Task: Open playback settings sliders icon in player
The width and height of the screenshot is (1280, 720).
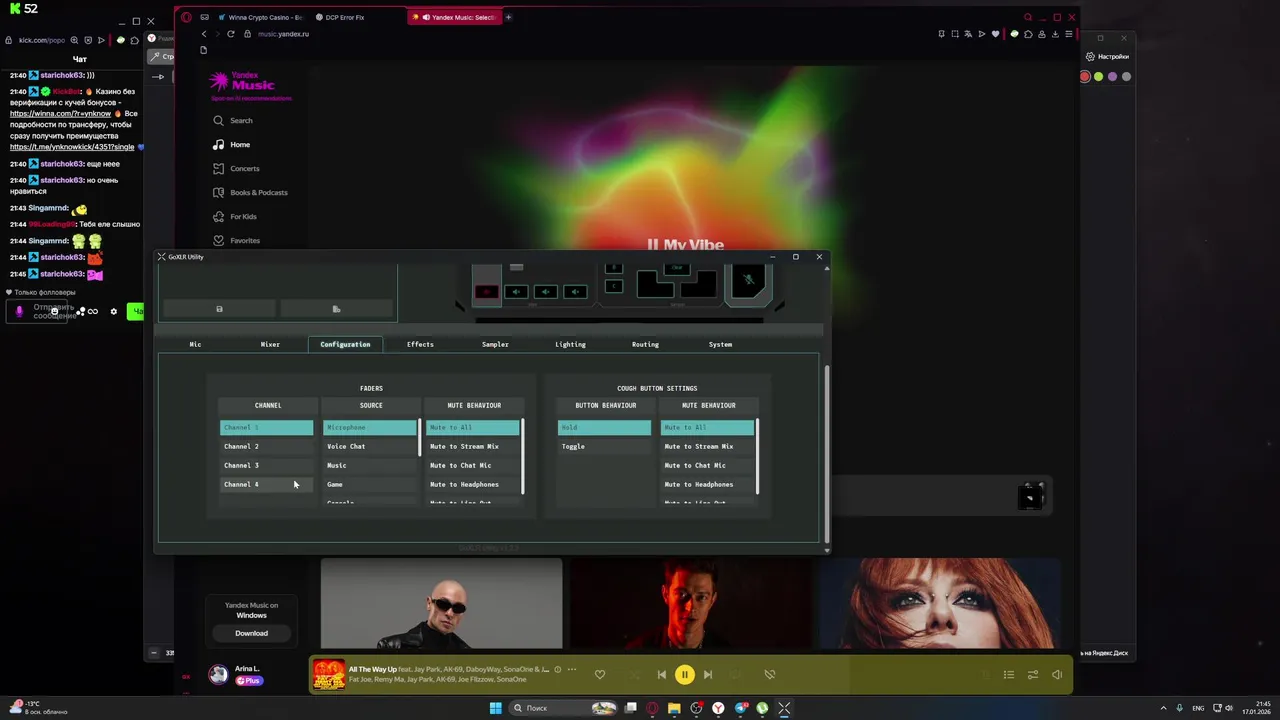Action: 1033,675
